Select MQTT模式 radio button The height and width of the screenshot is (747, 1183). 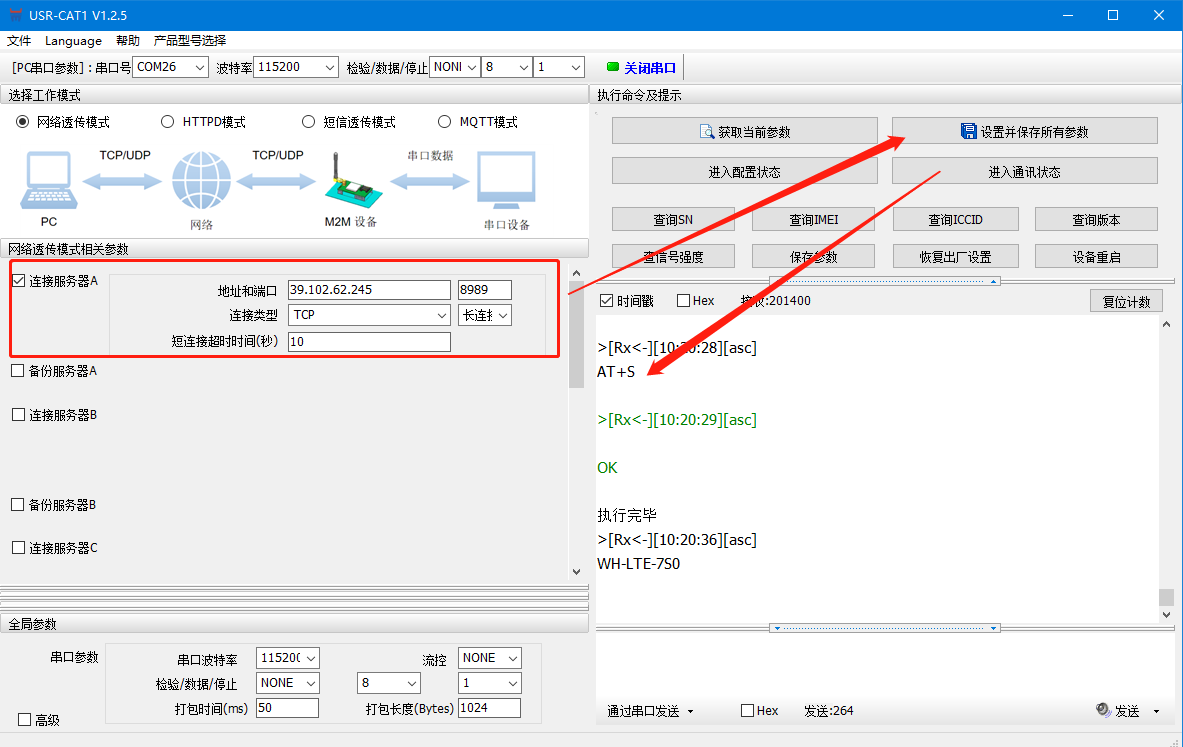[444, 121]
